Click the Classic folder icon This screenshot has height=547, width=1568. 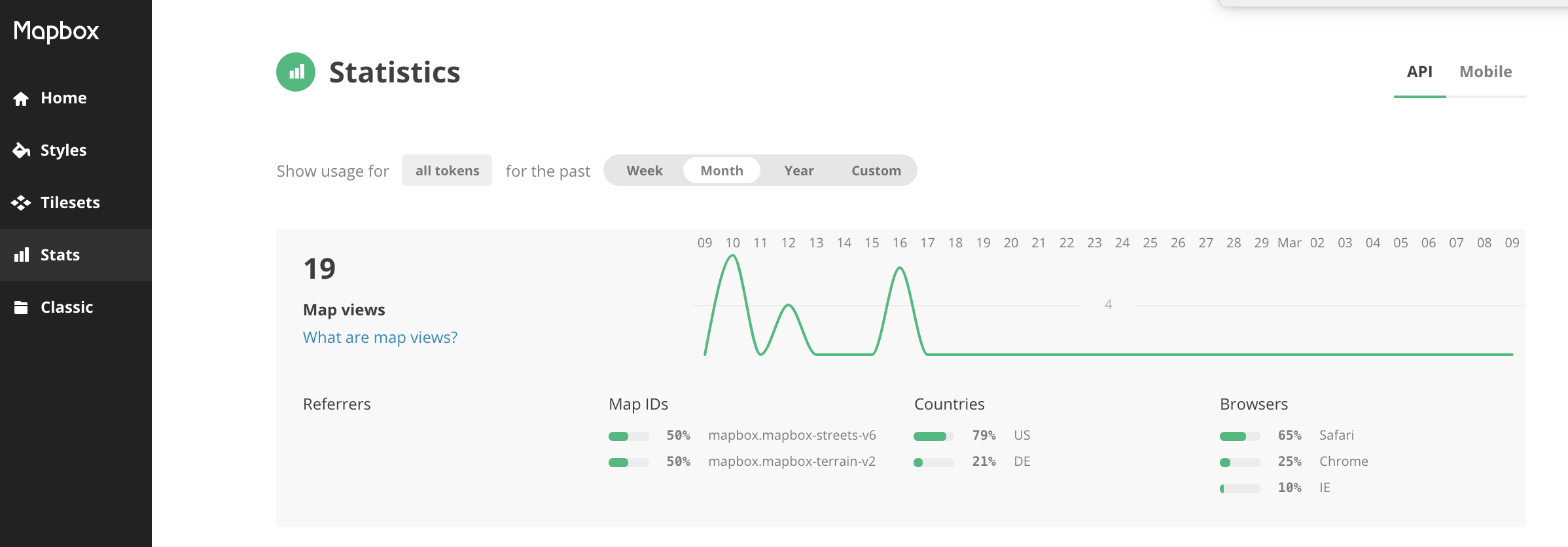point(21,308)
